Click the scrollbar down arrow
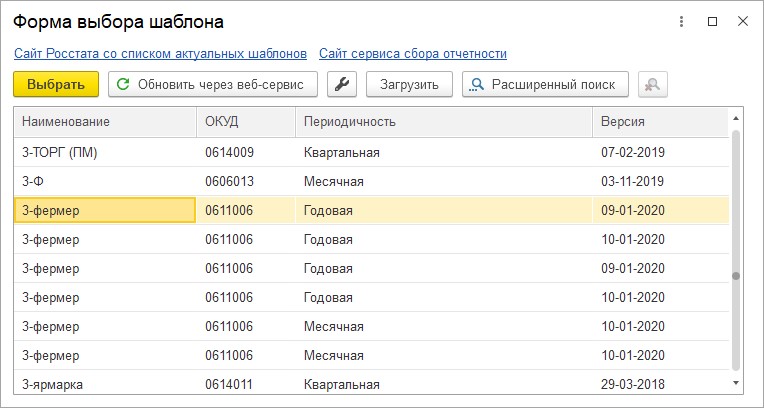The width and height of the screenshot is (764, 408). pos(736,383)
